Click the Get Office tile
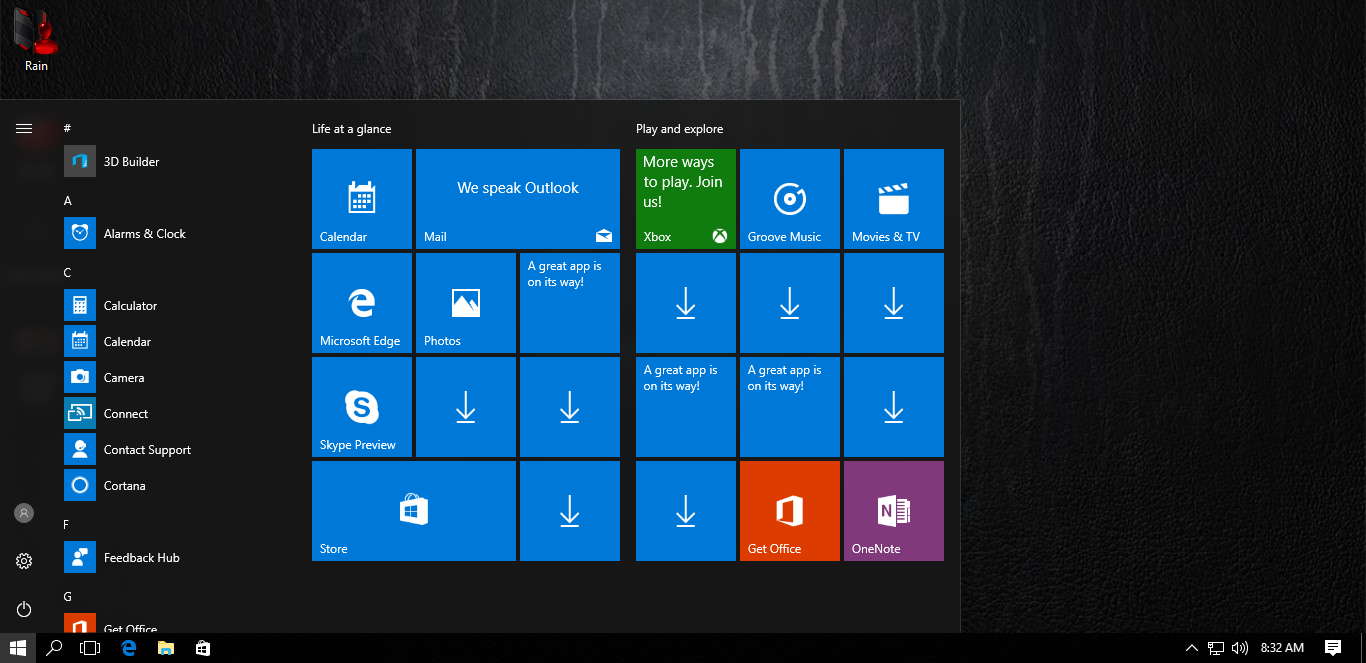The height and width of the screenshot is (663, 1366). [790, 511]
